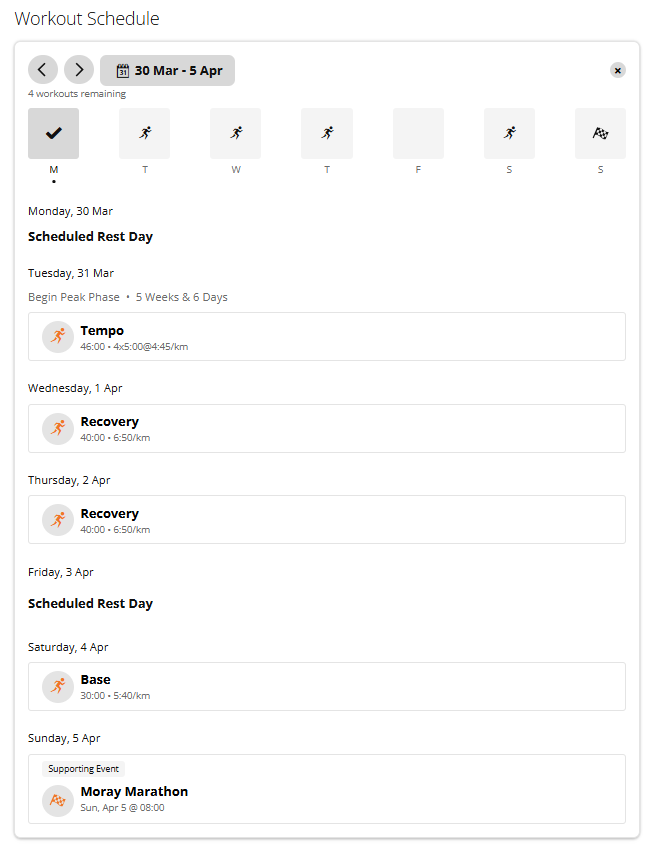Select the empty Friday tile
This screenshot has width=652, height=852.
click(x=418, y=133)
